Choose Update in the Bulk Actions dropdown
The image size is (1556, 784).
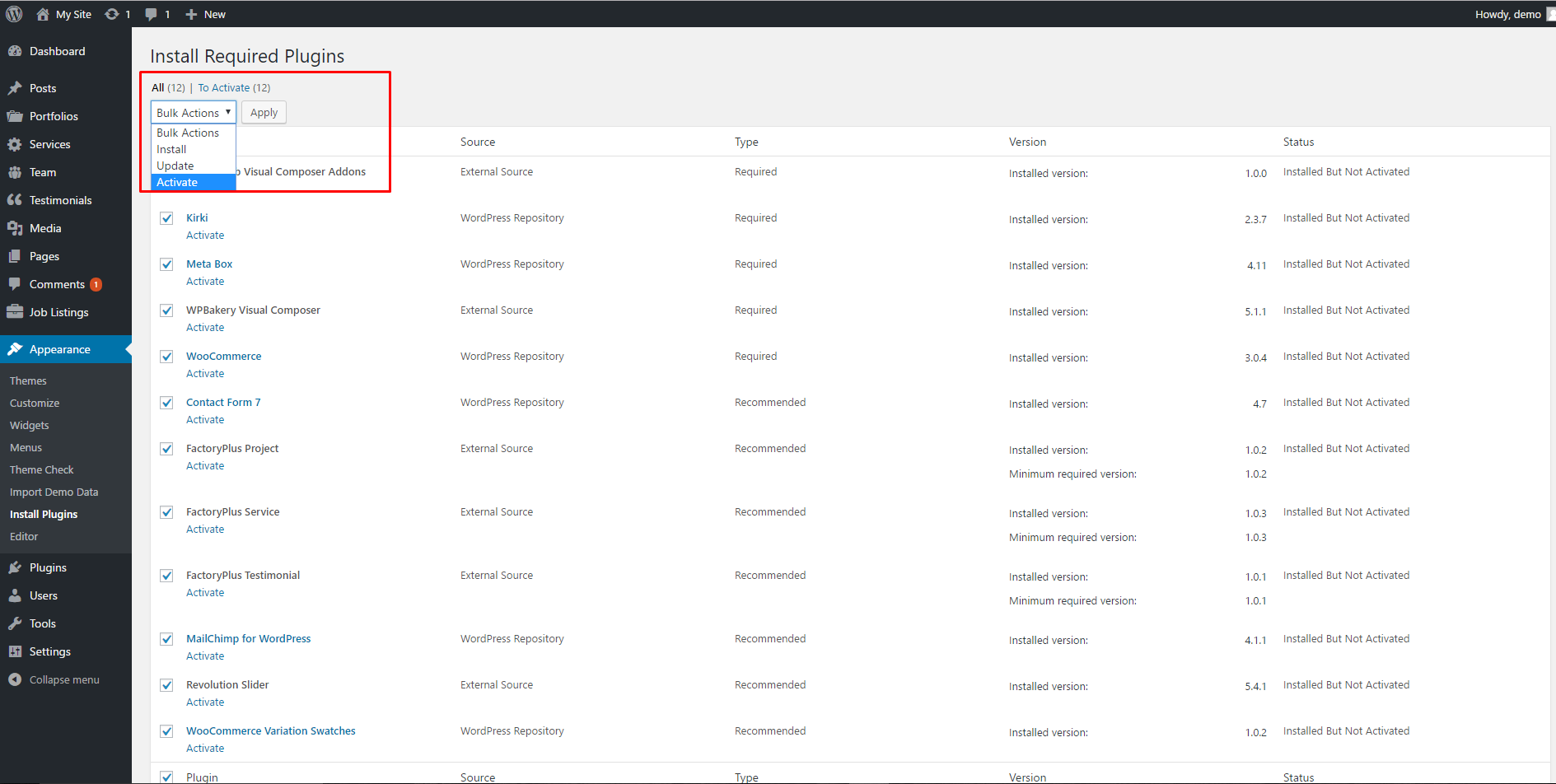pos(175,166)
